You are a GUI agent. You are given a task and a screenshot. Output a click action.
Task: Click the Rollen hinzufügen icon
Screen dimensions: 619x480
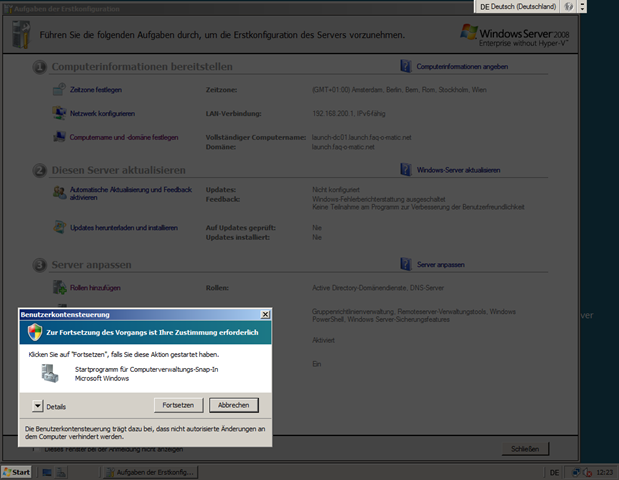coord(59,287)
